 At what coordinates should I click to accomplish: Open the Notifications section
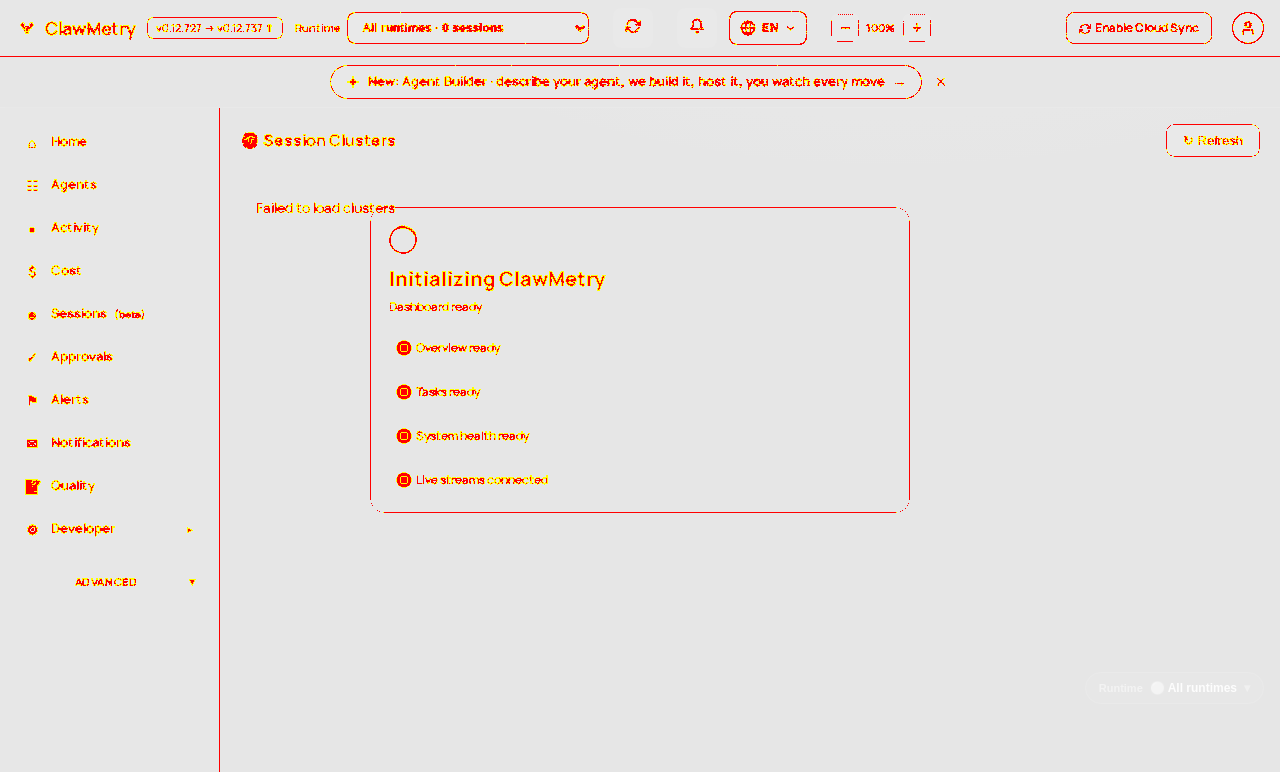coord(91,443)
